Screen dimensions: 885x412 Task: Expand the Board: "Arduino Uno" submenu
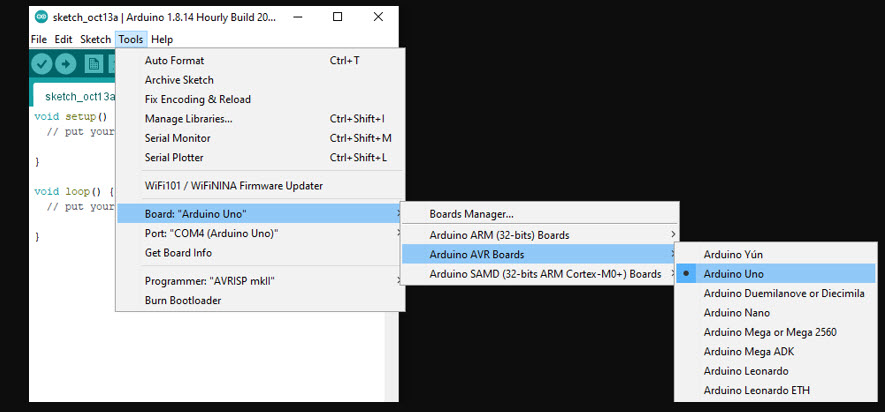point(260,214)
